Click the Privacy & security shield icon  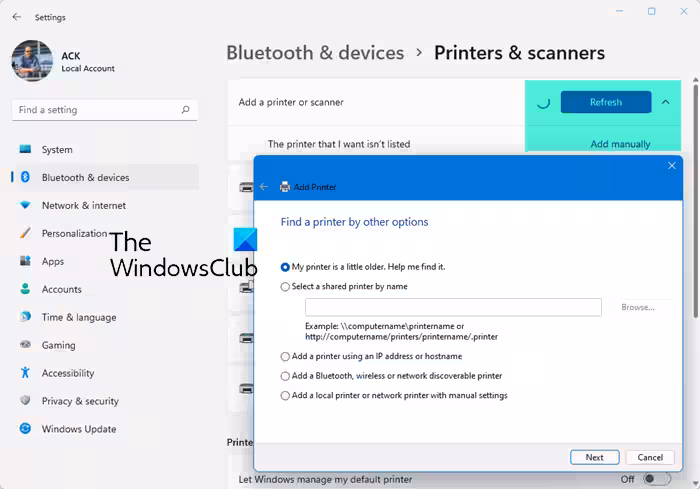[x=25, y=401]
